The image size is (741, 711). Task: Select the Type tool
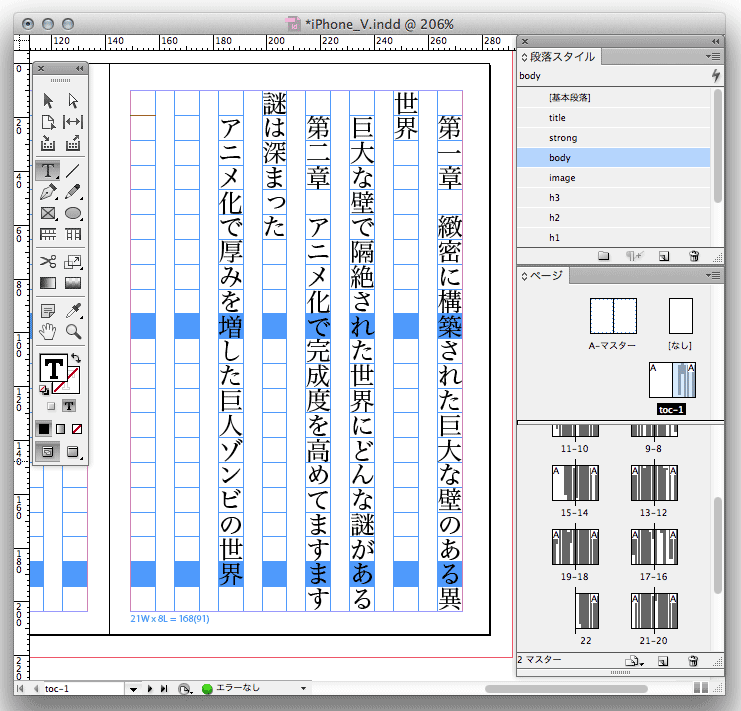48,171
